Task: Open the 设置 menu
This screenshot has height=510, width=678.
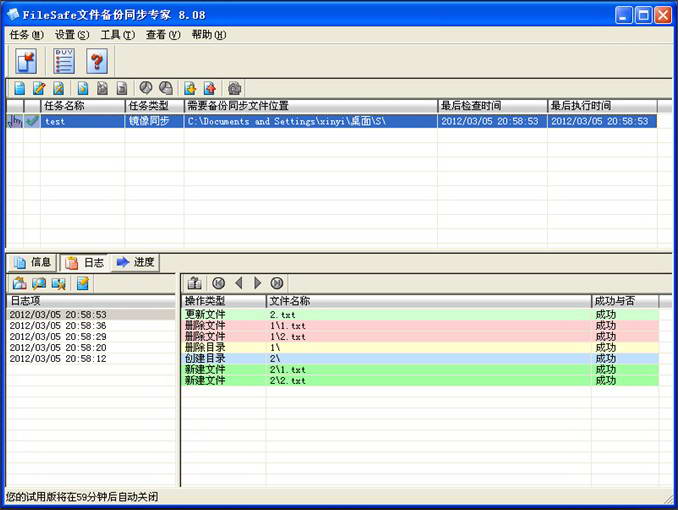Action: coord(72,35)
